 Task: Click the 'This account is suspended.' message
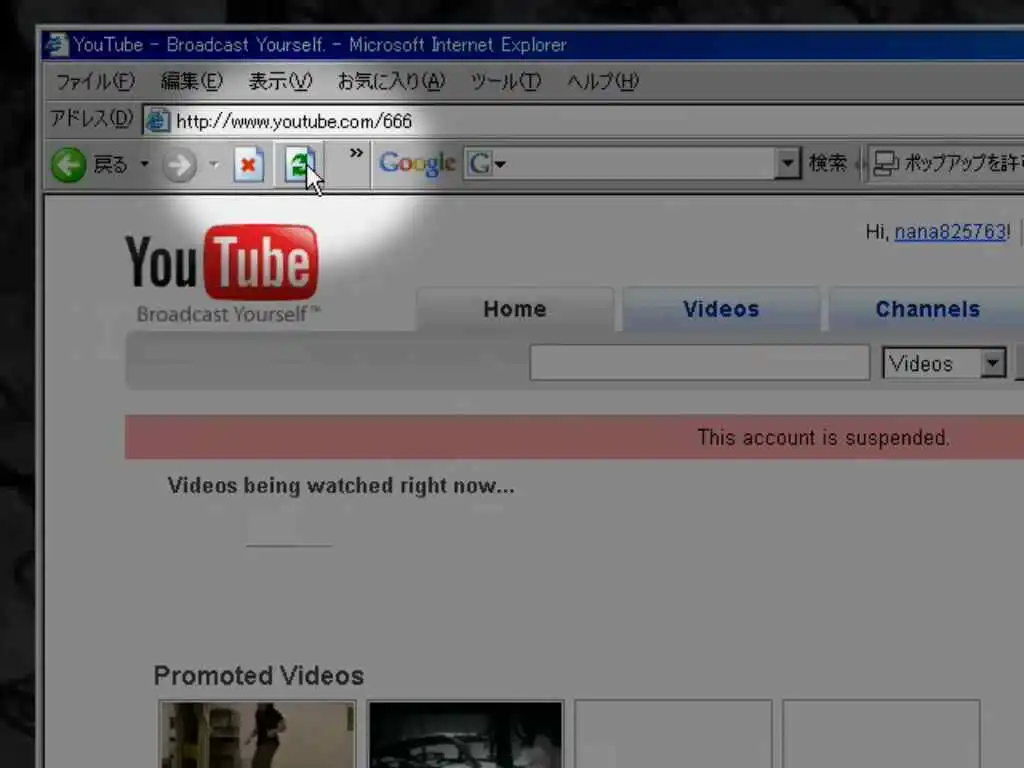pyautogui.click(x=823, y=437)
